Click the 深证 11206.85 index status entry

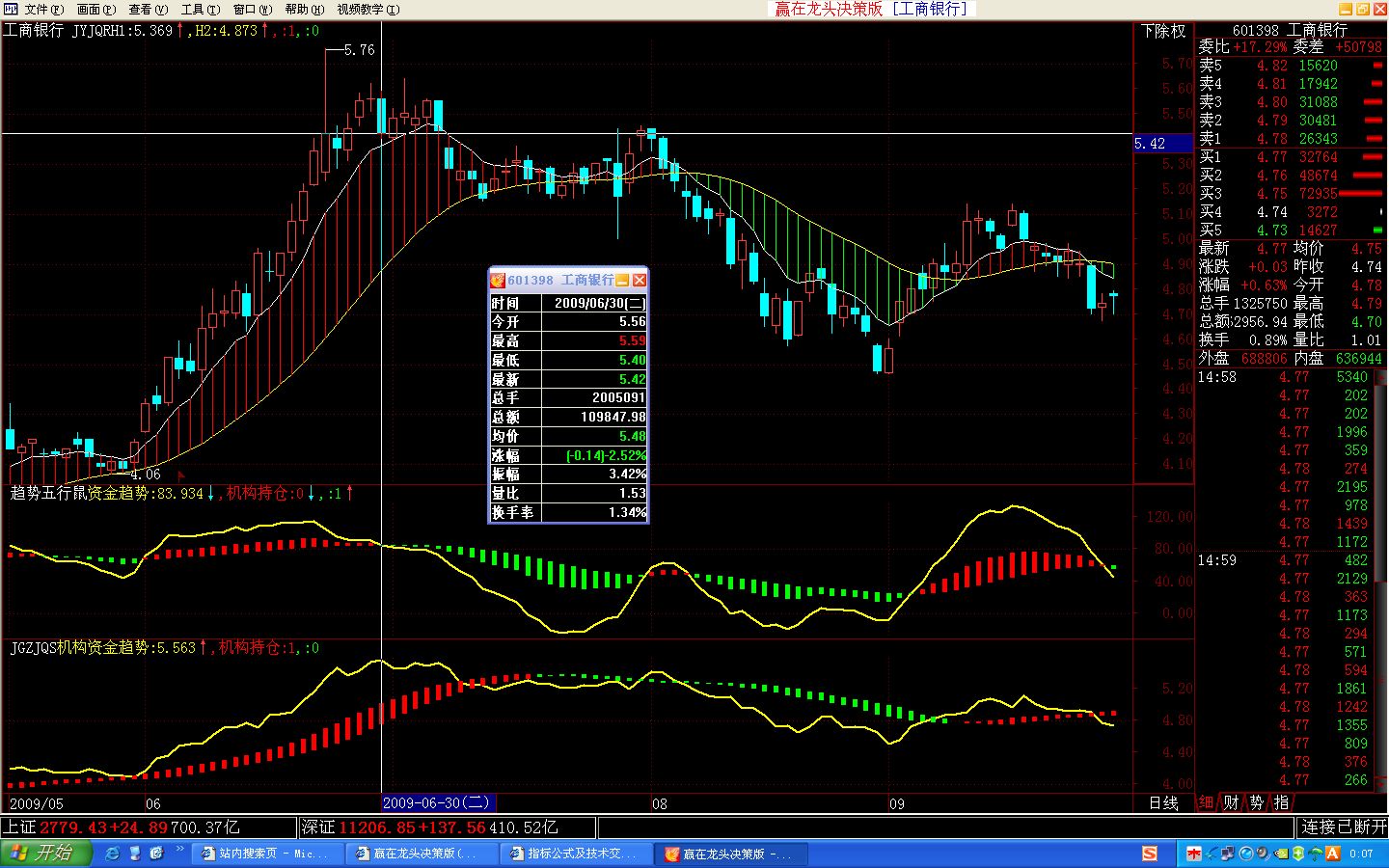click(x=430, y=827)
